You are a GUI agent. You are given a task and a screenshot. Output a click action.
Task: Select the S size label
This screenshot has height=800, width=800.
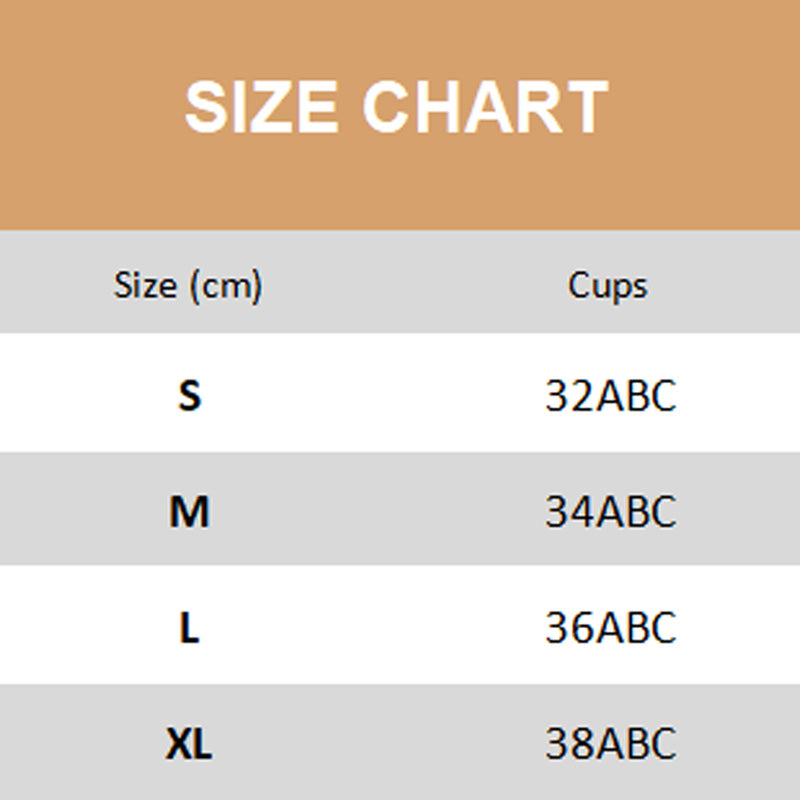point(189,396)
